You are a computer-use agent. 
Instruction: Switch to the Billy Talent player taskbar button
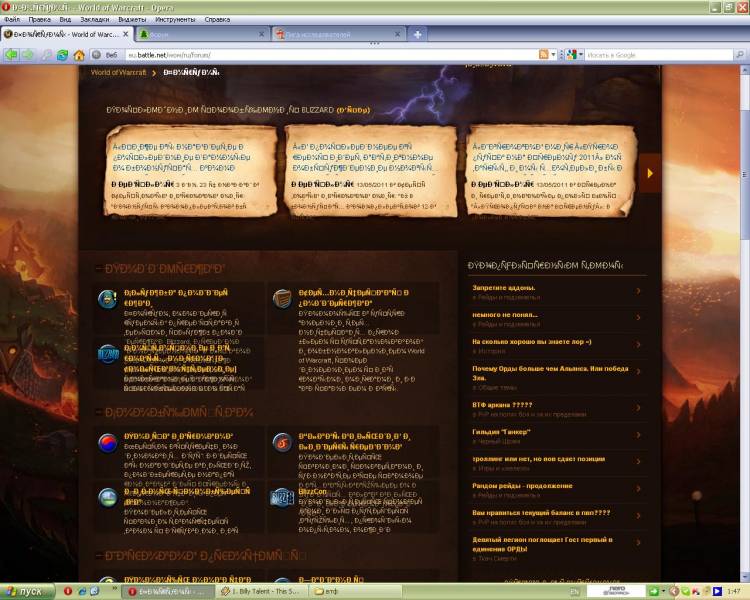pyautogui.click(x=262, y=591)
